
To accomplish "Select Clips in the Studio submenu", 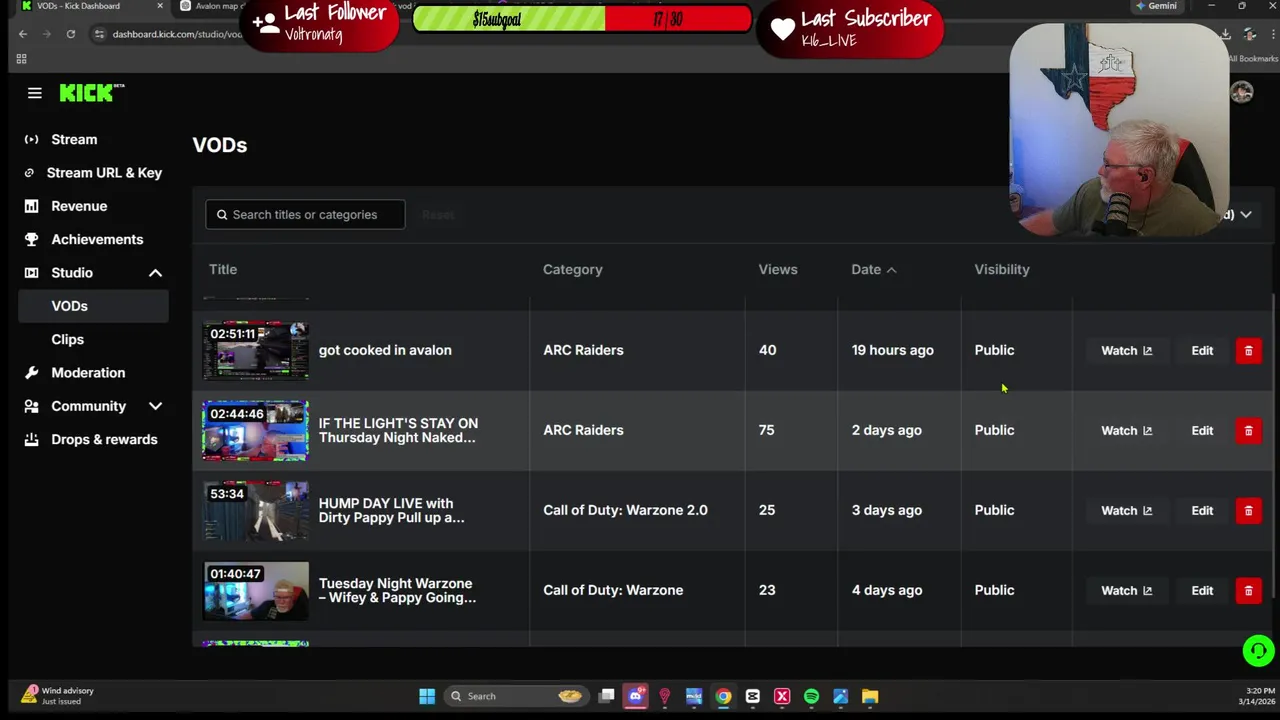I will (67, 339).
